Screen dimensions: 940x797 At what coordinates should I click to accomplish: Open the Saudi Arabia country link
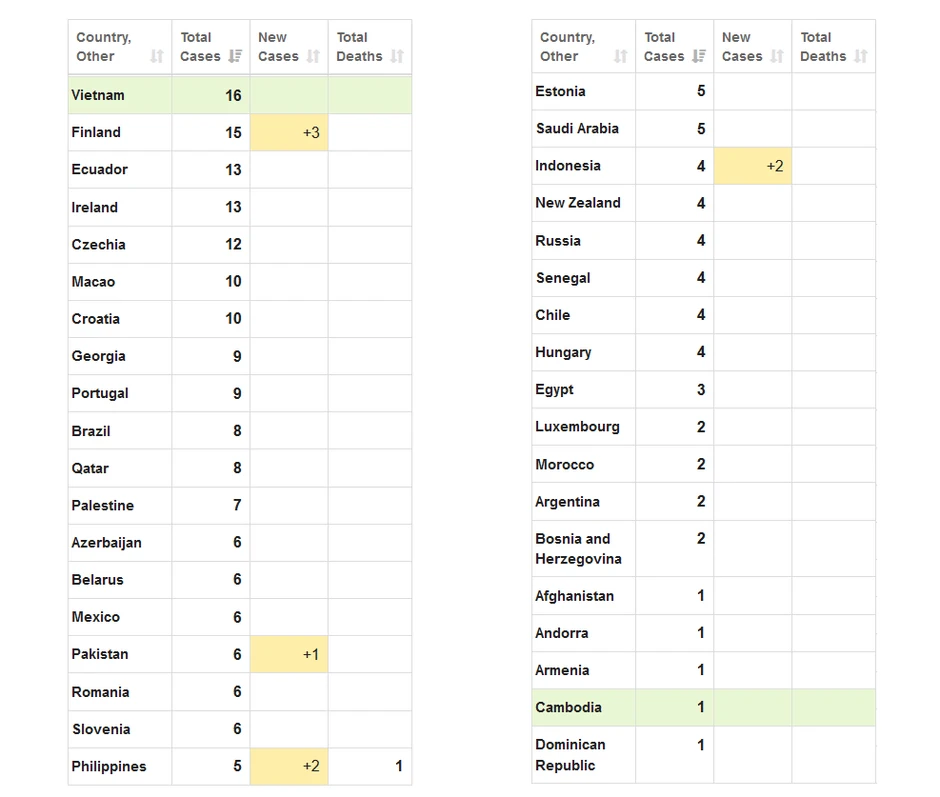click(577, 128)
